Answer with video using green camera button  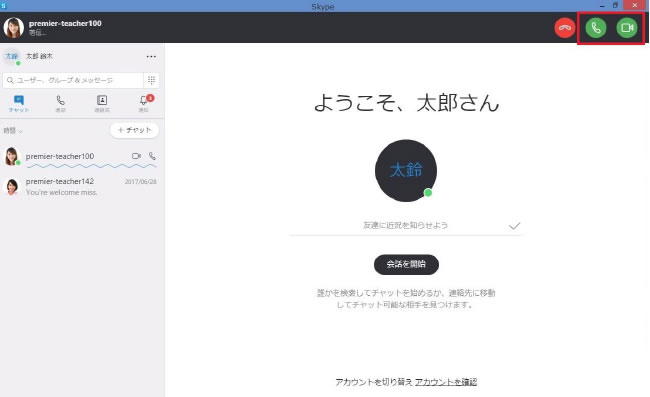(x=627, y=28)
